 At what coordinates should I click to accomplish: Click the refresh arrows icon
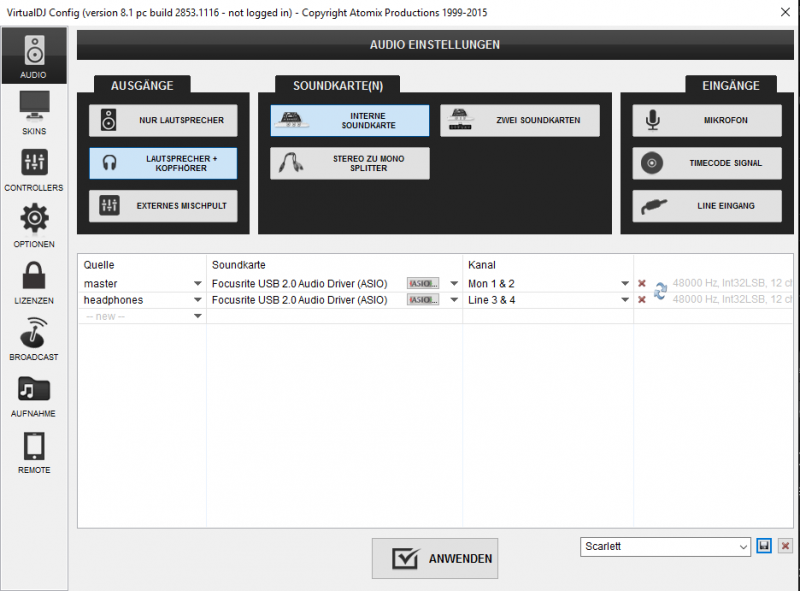[x=660, y=291]
